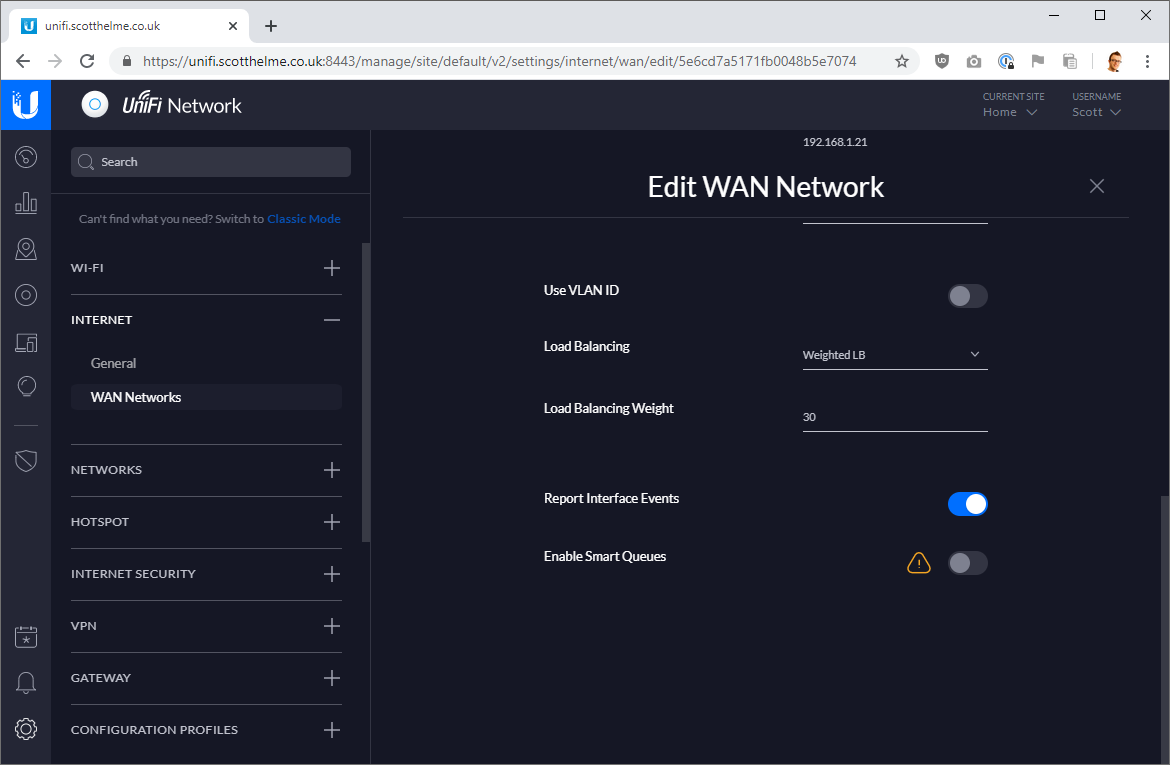Expand the WI-FI settings section
Screen dimensions: 1170x765
[x=332, y=268]
